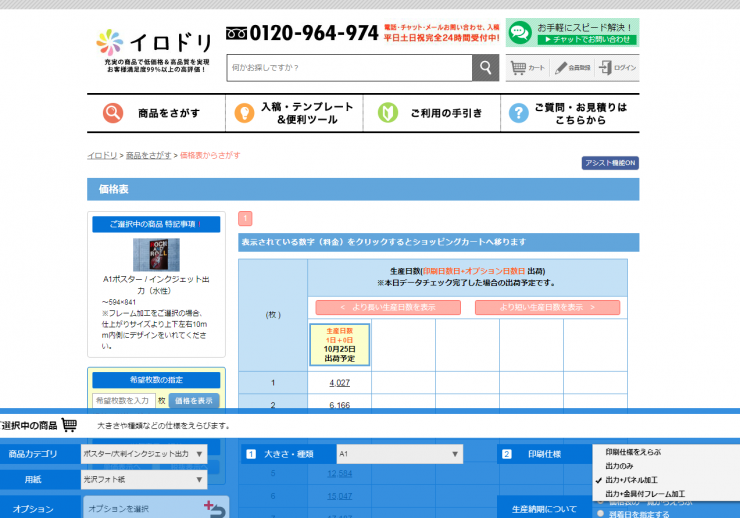The height and width of the screenshot is (518, 740).
Task: Click 生産納期について button
Action: [x=544, y=509]
